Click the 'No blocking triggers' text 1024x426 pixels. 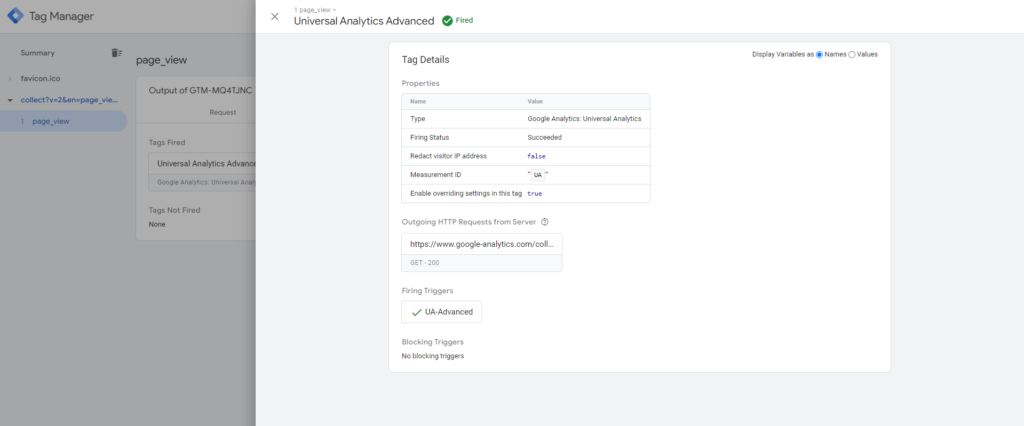point(433,356)
